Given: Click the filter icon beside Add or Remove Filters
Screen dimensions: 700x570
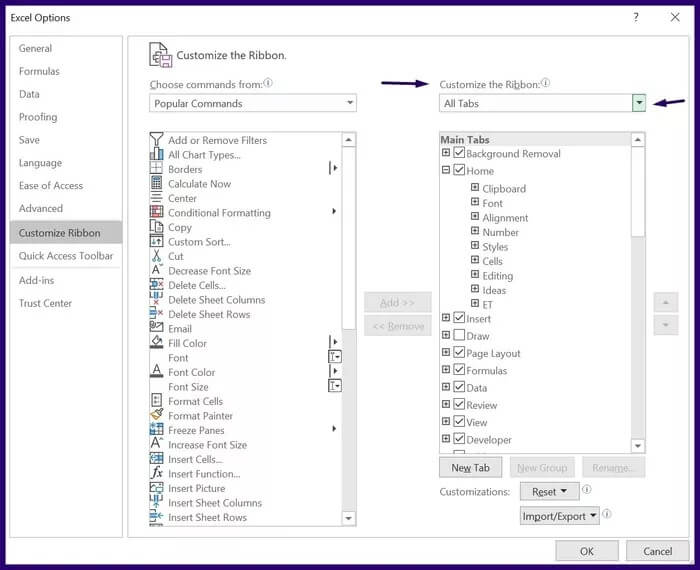Looking at the screenshot, I should [156, 140].
